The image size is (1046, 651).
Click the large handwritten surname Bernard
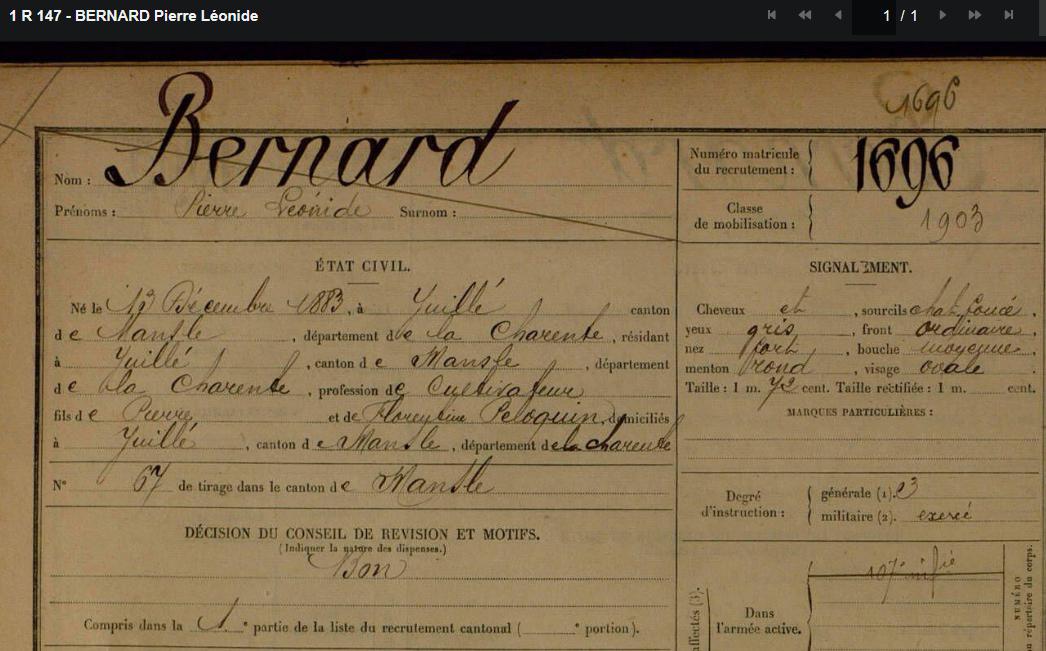coord(330,140)
